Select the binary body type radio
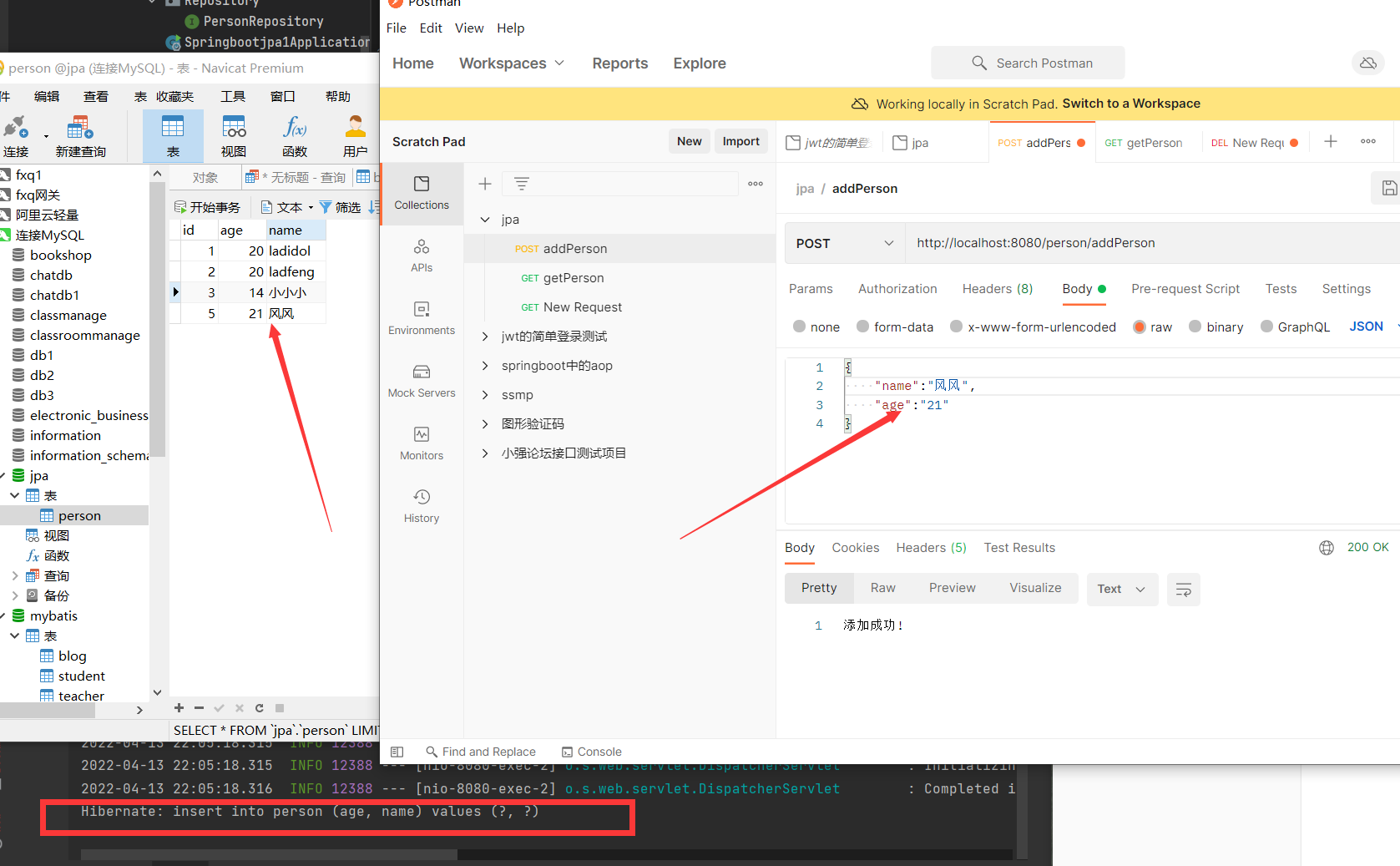The image size is (1400, 866). tap(1195, 327)
